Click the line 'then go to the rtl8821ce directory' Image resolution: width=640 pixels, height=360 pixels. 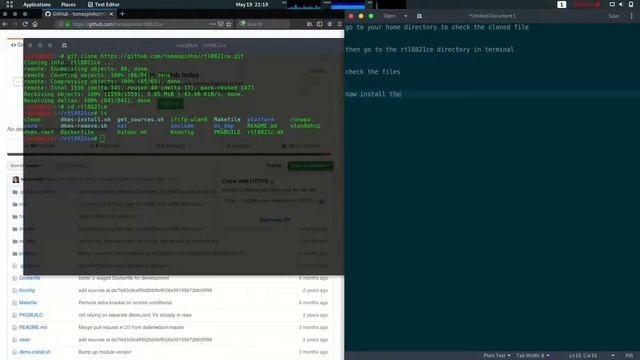(429, 49)
